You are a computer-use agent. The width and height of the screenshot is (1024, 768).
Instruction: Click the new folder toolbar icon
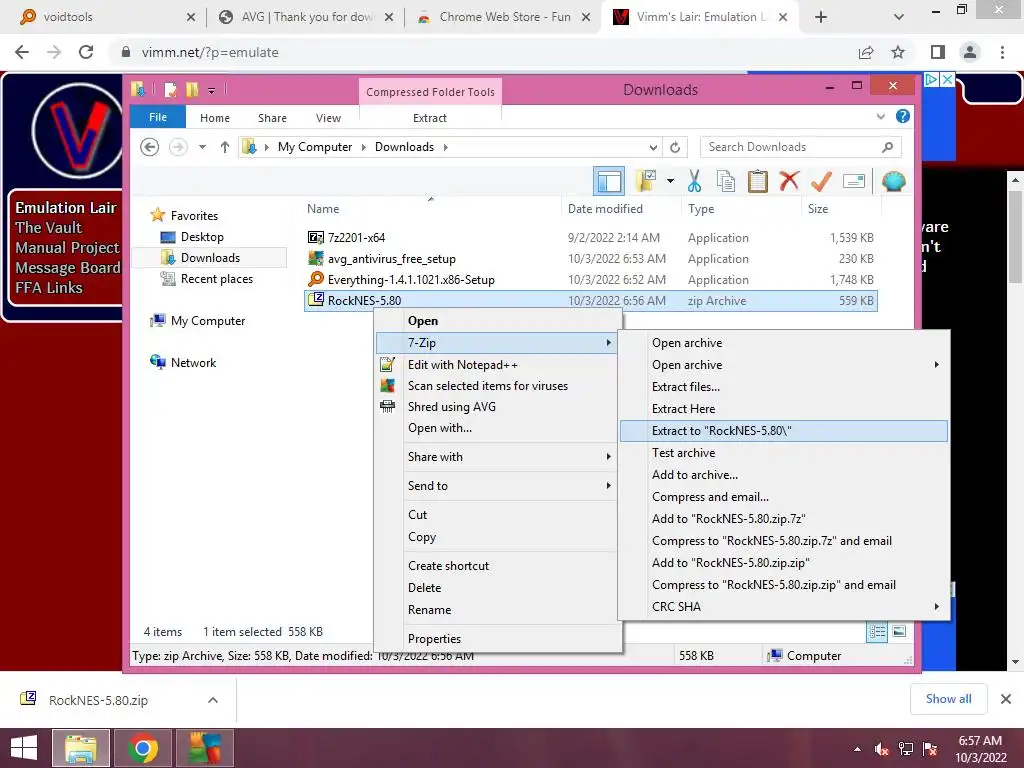[x=646, y=181]
